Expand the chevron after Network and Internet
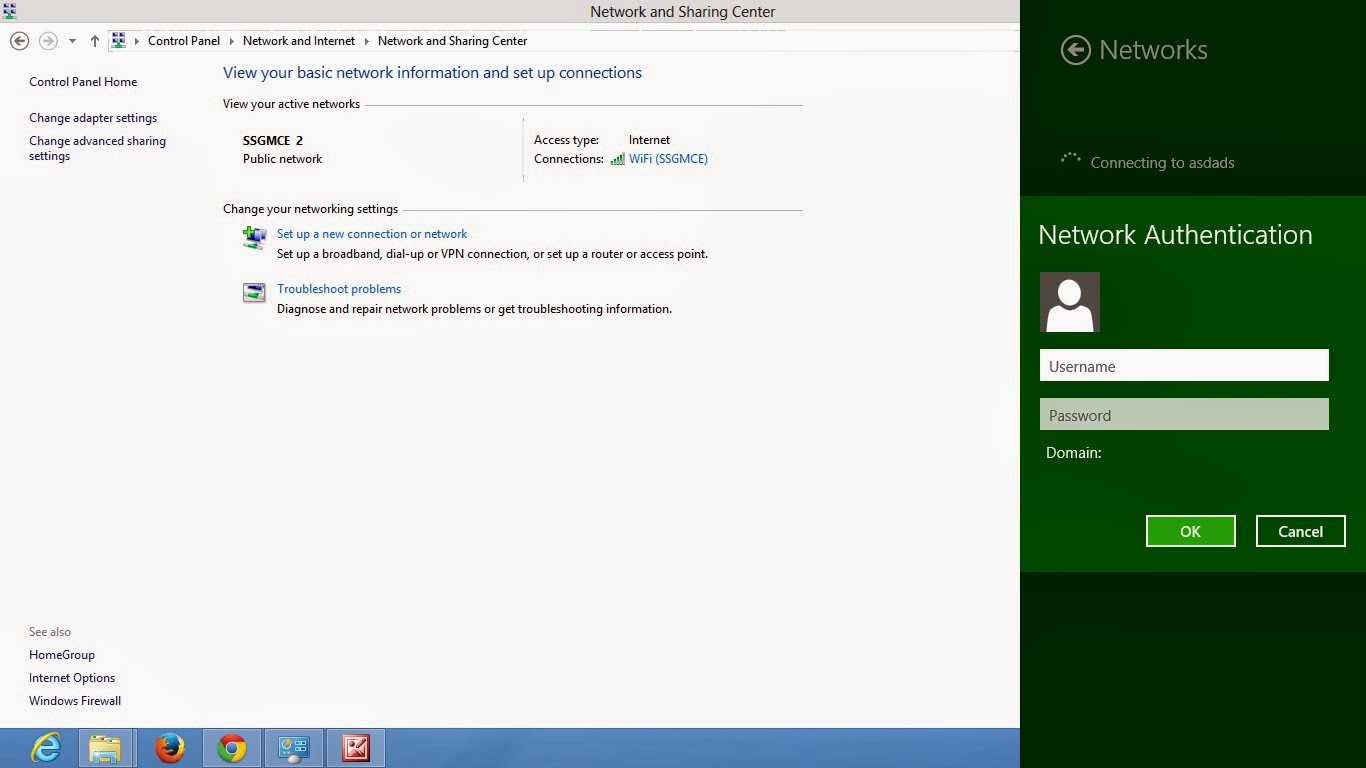This screenshot has height=768, width=1366. pyautogui.click(x=366, y=41)
